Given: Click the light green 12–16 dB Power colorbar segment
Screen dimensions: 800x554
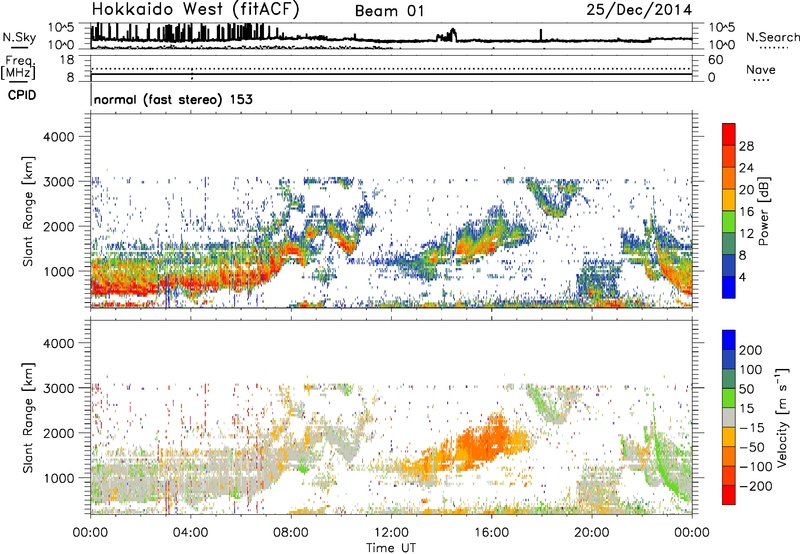Looking at the screenshot, I should pyautogui.click(x=729, y=221).
